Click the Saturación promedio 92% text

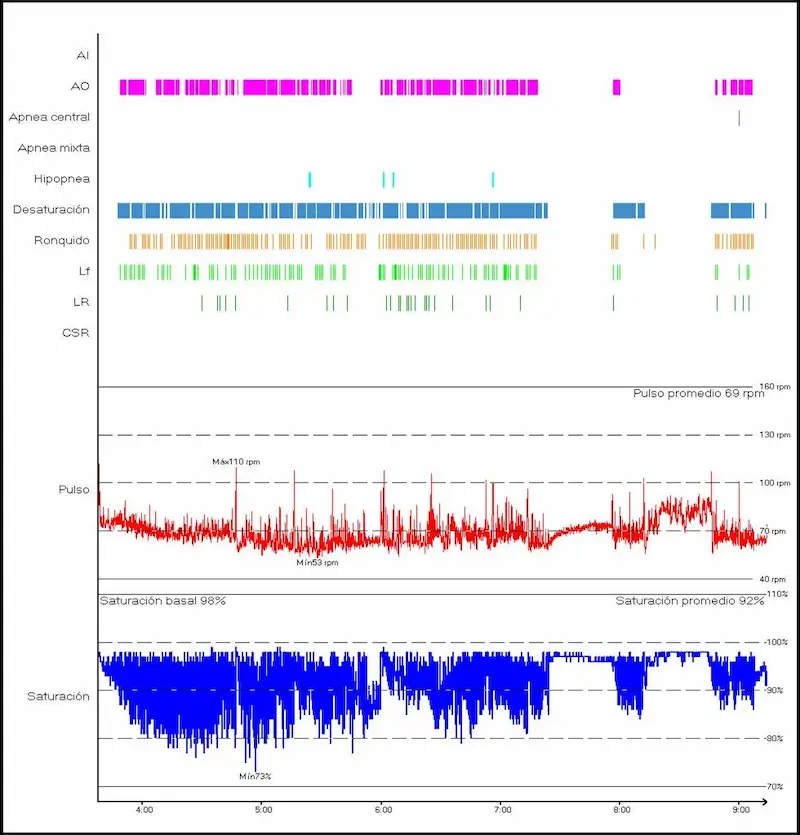click(690, 601)
